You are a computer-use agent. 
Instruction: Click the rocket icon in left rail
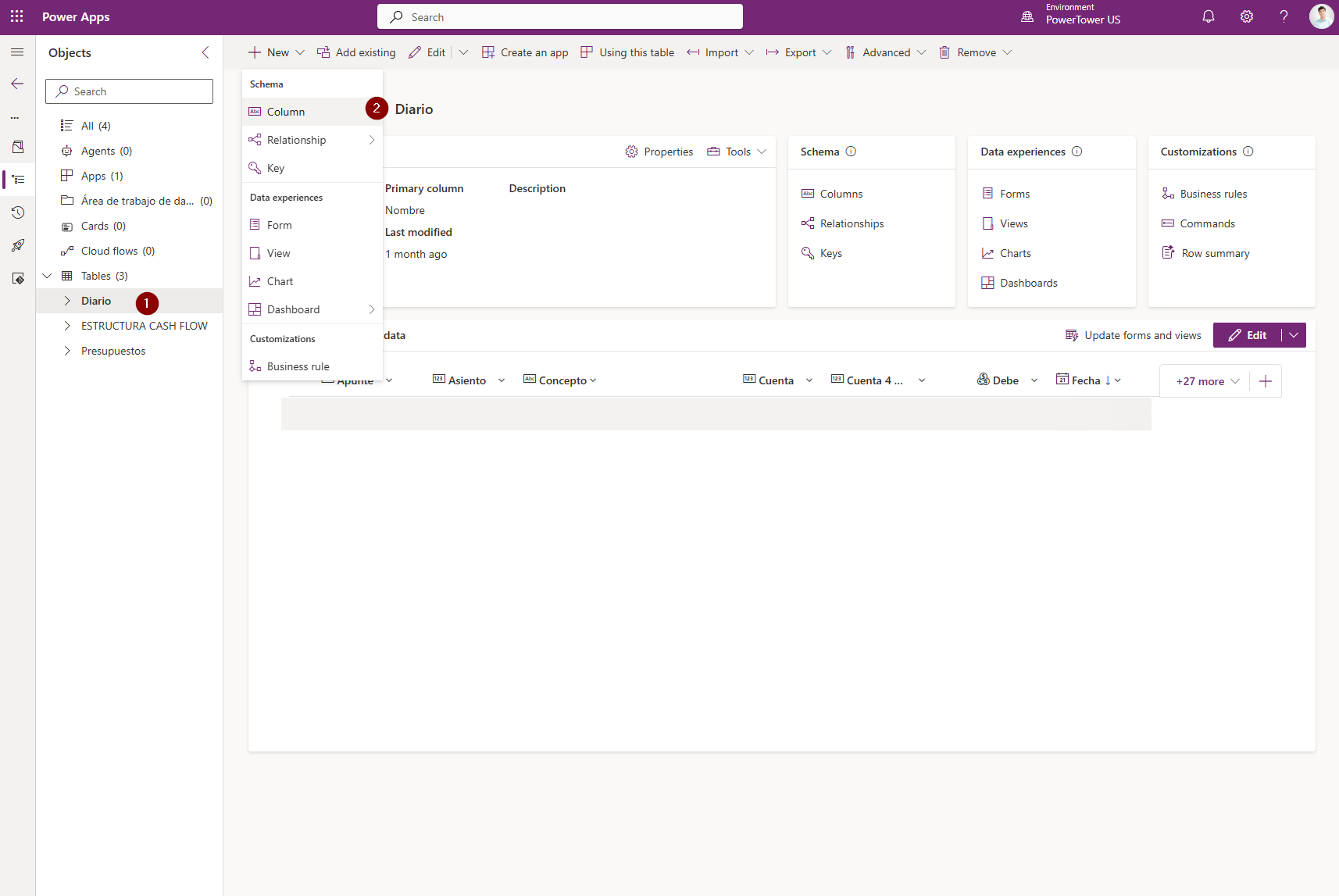coord(17,245)
